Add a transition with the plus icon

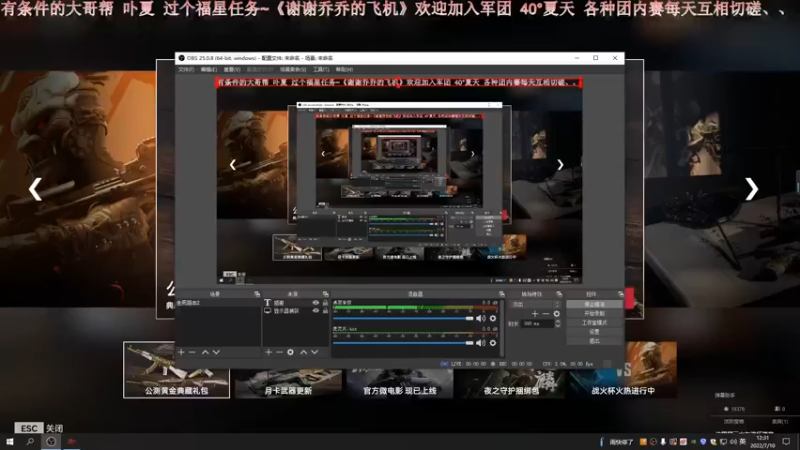[534, 314]
